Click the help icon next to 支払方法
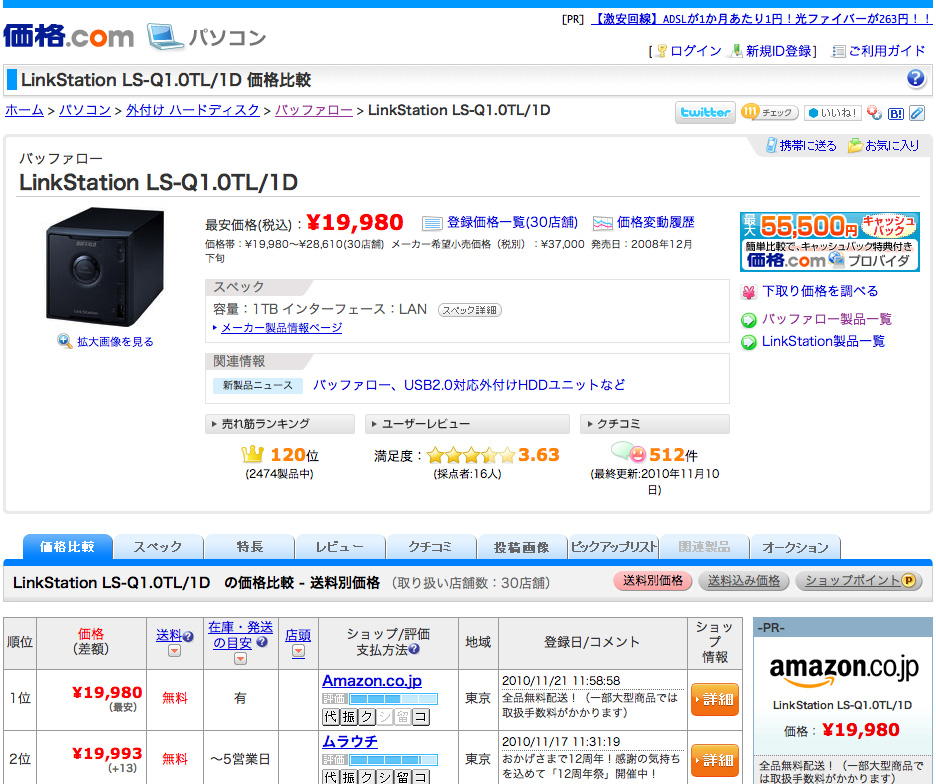The width and height of the screenshot is (936, 784). pyautogui.click(x=414, y=648)
